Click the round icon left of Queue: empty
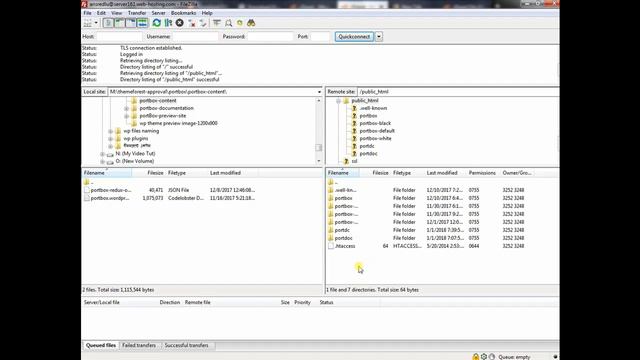Image resolution: width=640 pixels, height=360 pixels. click(492, 357)
